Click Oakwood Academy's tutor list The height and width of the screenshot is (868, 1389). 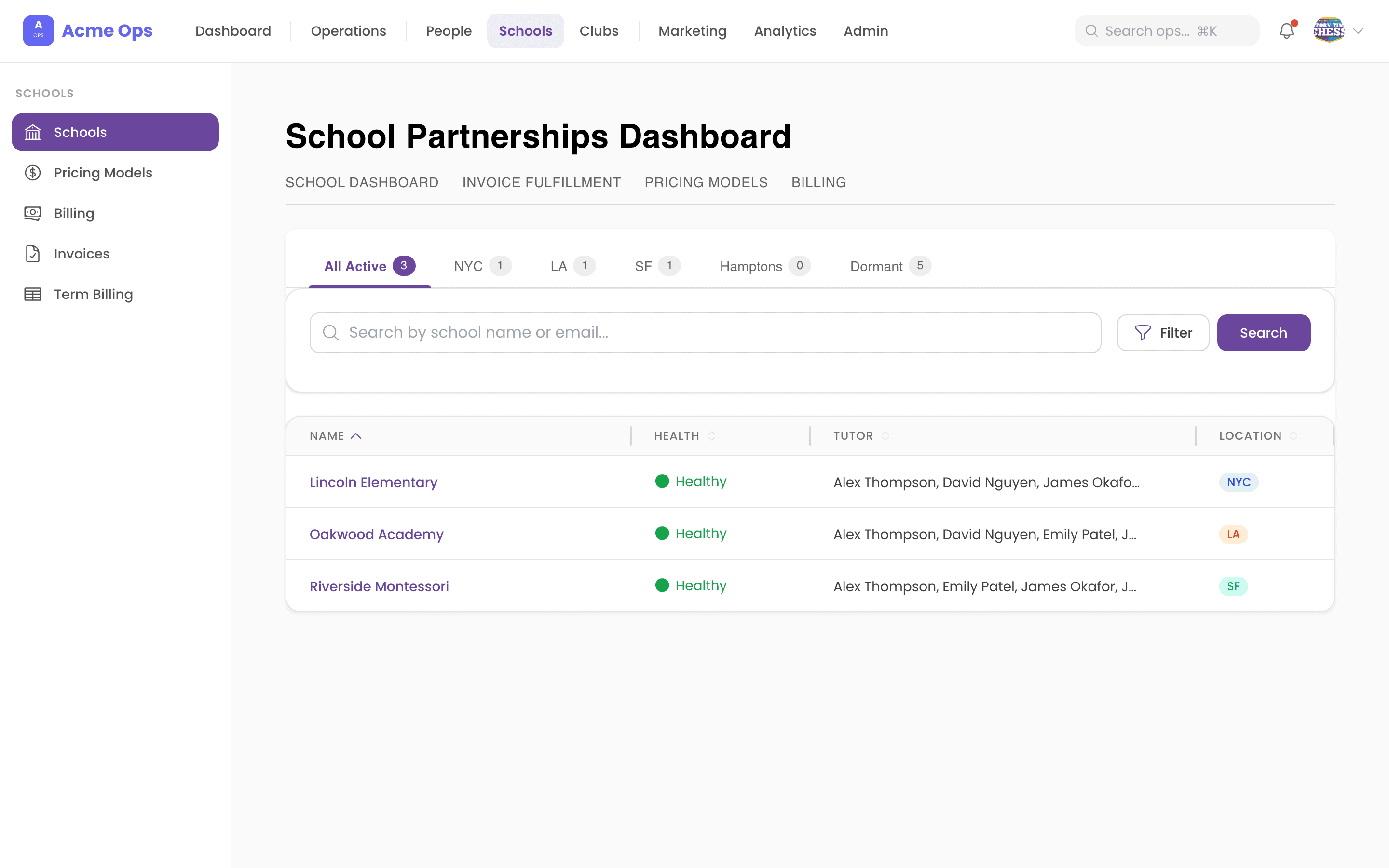984,534
